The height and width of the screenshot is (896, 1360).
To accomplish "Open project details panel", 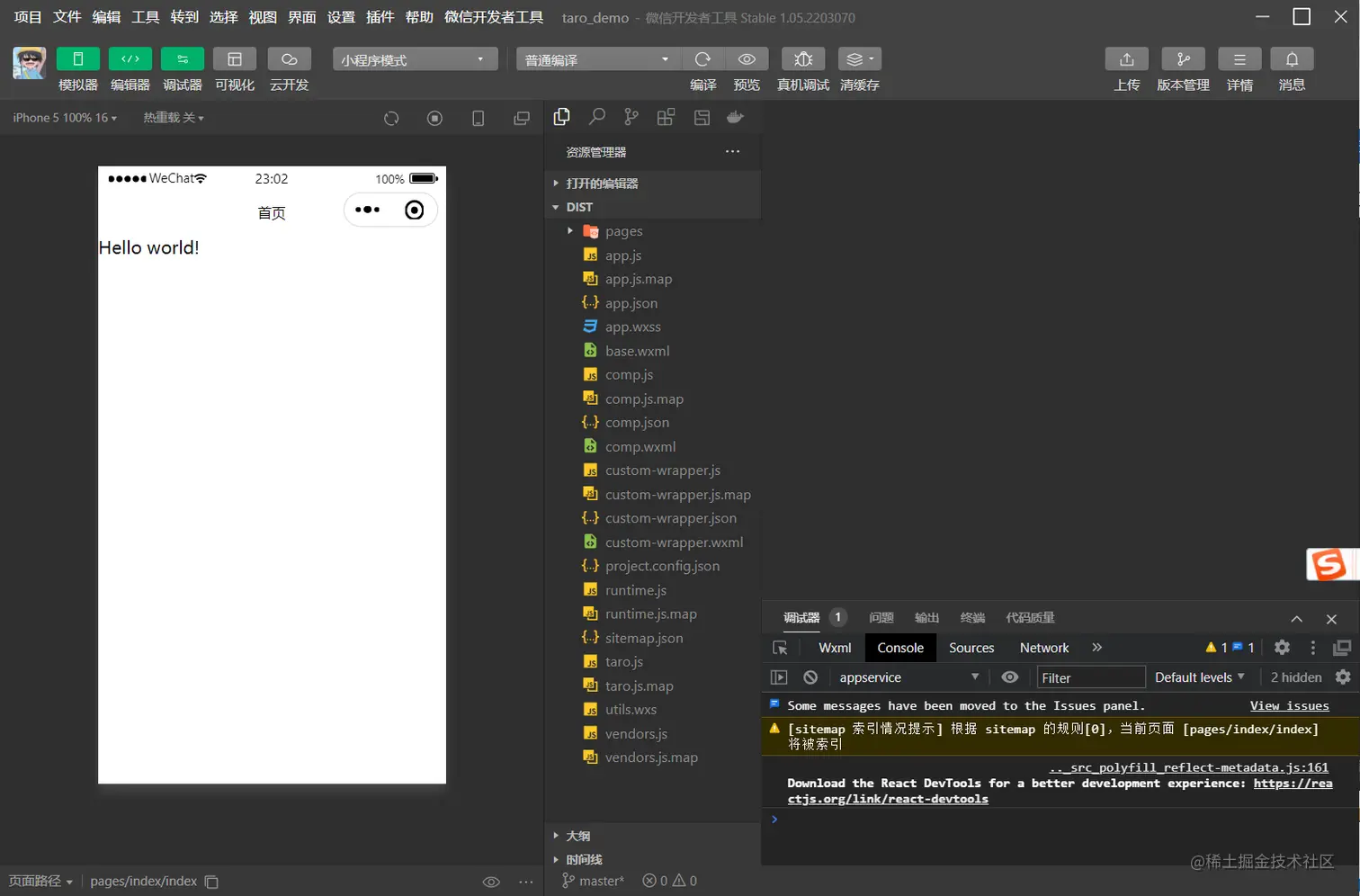I will click(x=1239, y=59).
